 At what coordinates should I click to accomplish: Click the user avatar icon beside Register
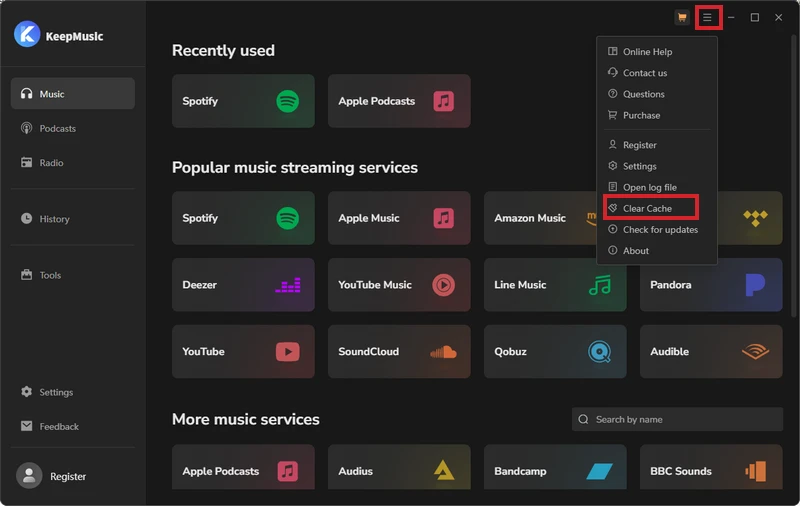point(29,476)
